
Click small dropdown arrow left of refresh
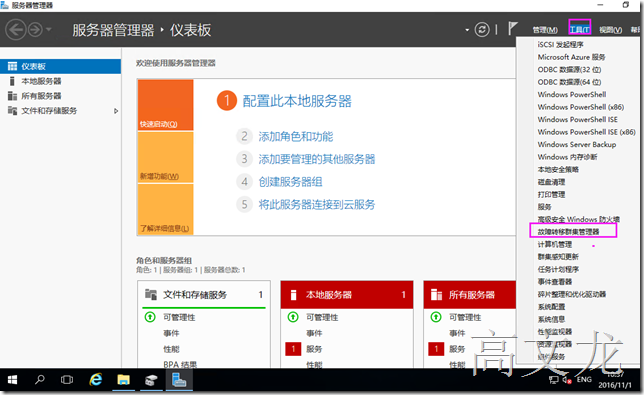(467, 30)
